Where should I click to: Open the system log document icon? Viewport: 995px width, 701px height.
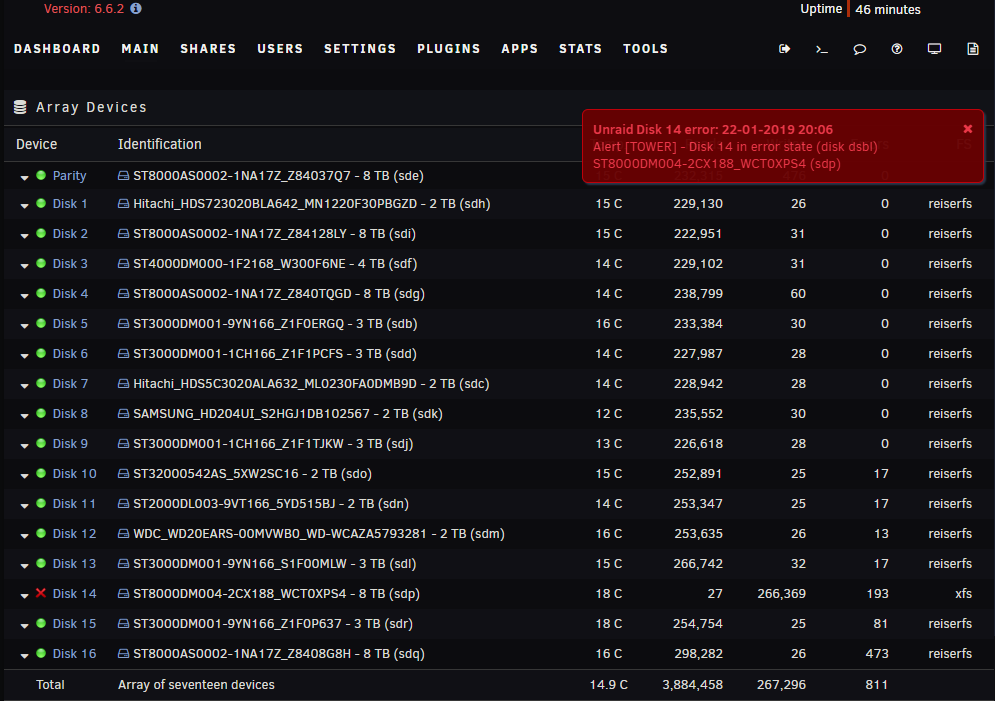tap(972, 49)
